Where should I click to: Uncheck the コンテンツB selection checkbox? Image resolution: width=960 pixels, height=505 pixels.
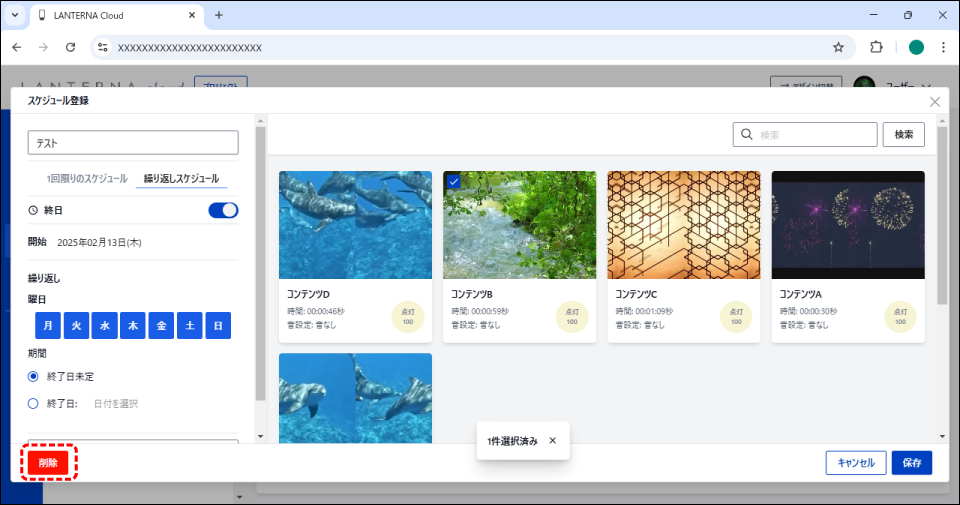click(453, 181)
